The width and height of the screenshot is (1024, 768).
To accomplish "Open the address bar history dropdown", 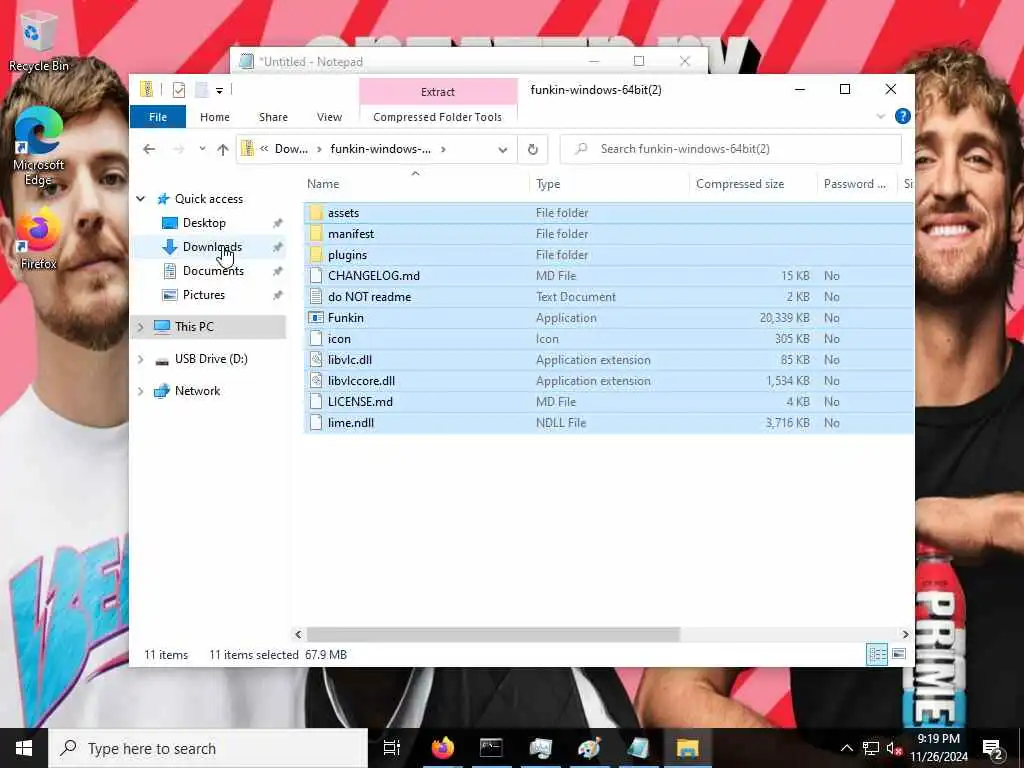I will 503,150.
